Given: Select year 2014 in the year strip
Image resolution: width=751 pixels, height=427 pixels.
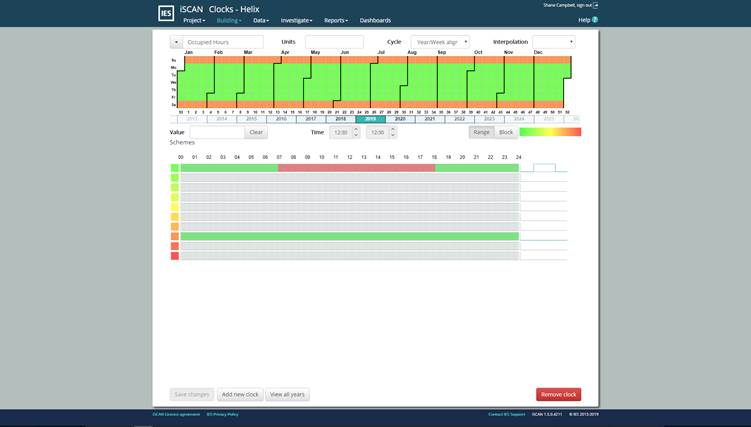Looking at the screenshot, I should pyautogui.click(x=222, y=119).
